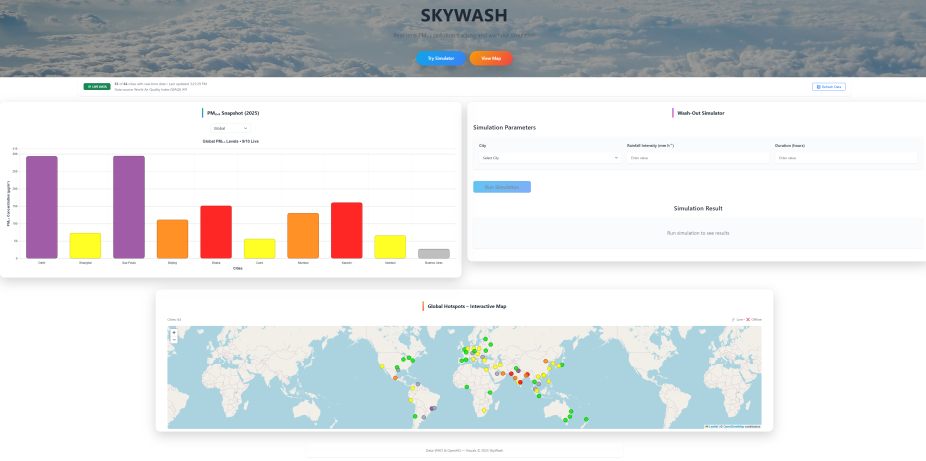
Task: Click the Leaflet attribution link on map
Action: (711, 426)
